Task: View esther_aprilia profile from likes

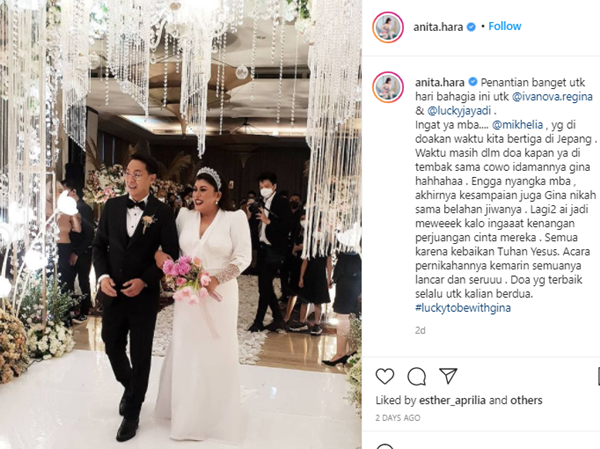Action: (452, 400)
